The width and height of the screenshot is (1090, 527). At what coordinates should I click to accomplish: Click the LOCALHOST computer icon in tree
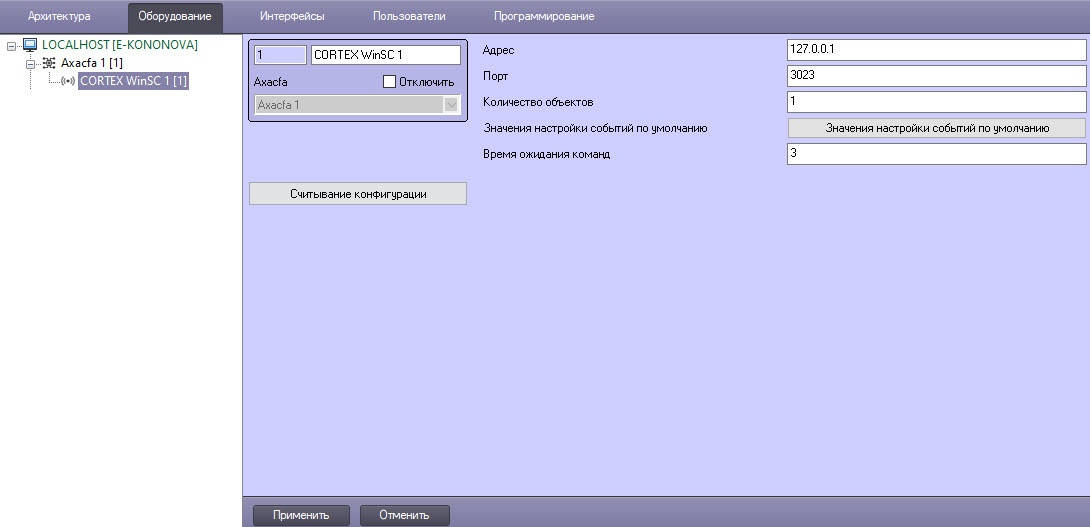(30, 45)
